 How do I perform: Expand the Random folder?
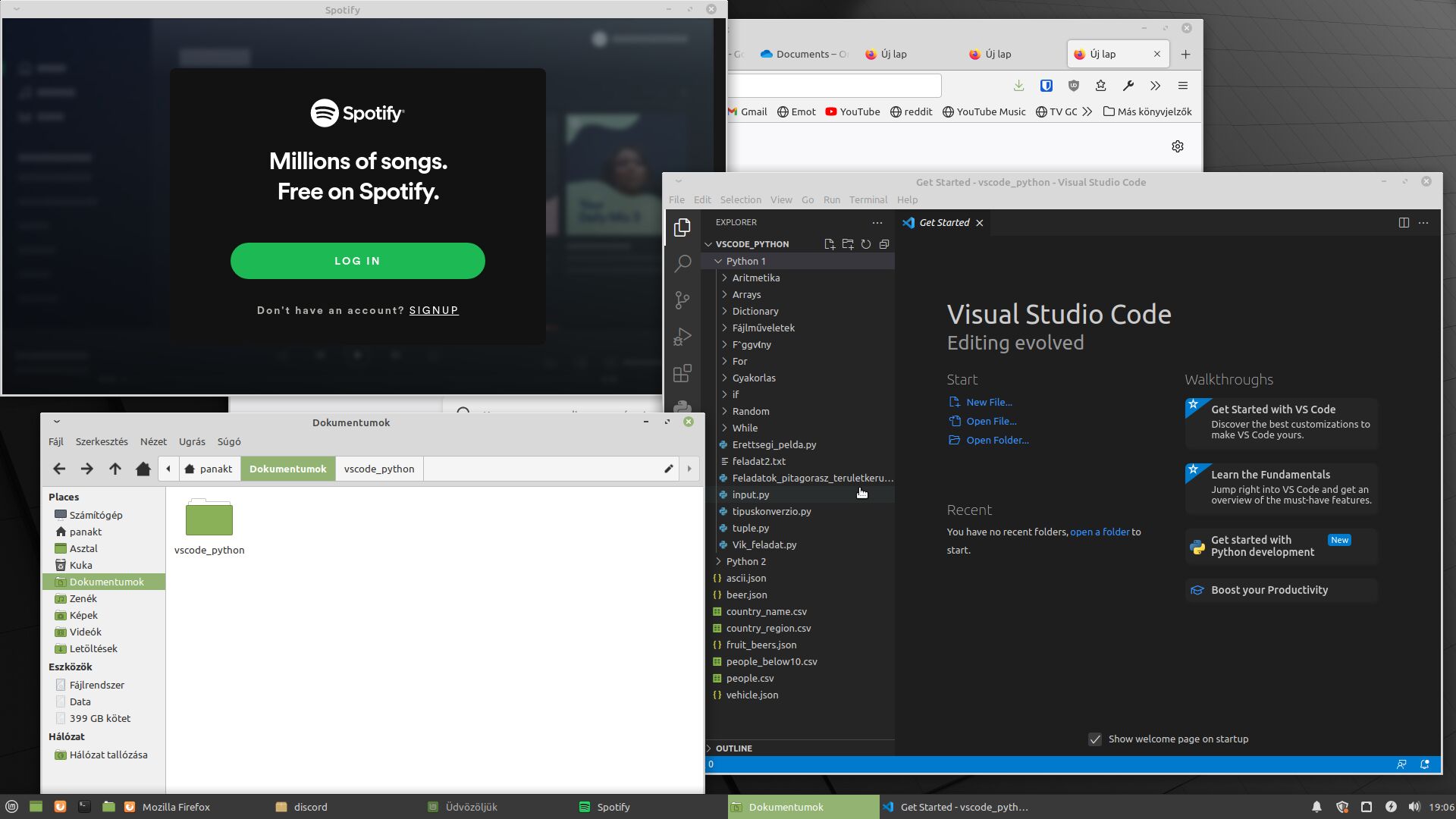pyautogui.click(x=724, y=411)
